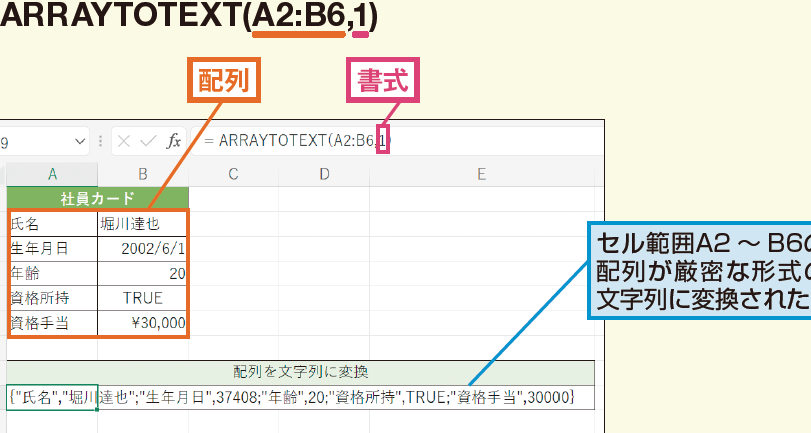Open the Name Box dropdown arrow
This screenshot has width=811, height=433.
[80, 141]
